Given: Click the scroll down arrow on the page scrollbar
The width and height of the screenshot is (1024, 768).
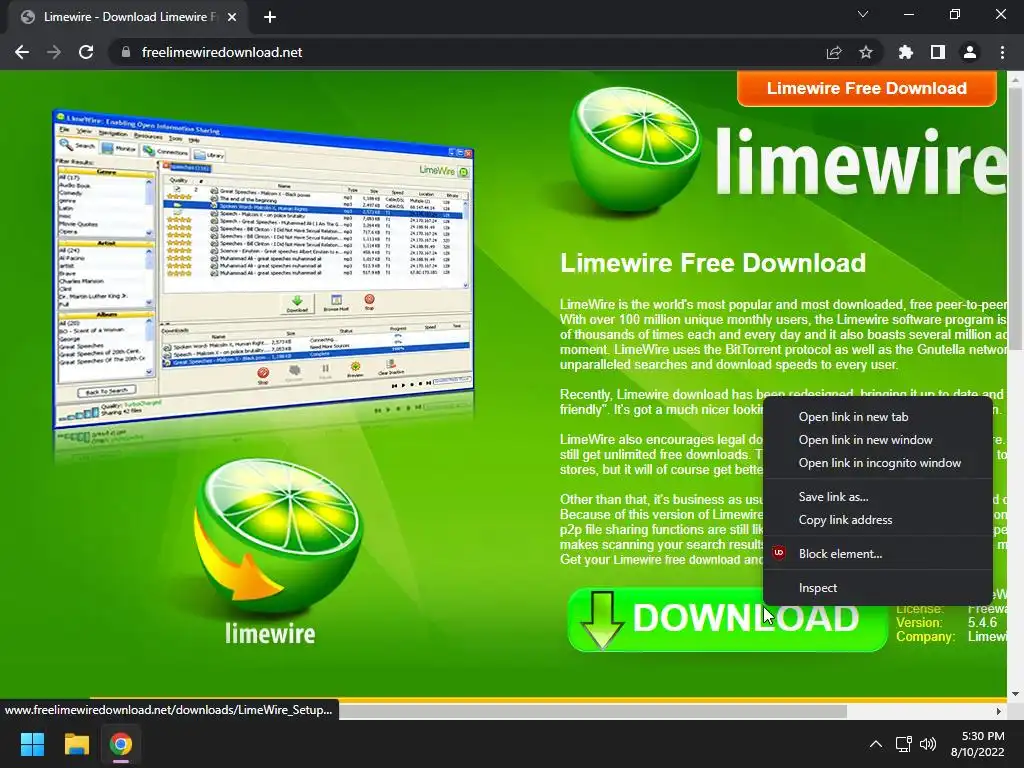Looking at the screenshot, I should pos(1016,694).
